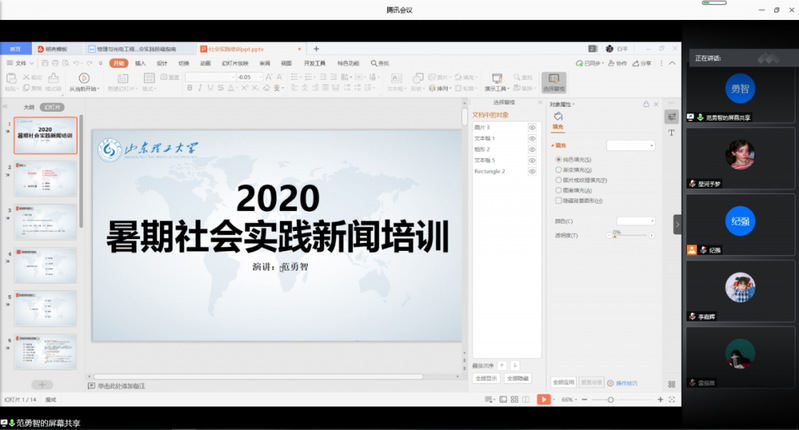
Task: Open the 颜色 color dropdown
Action: tap(636, 221)
